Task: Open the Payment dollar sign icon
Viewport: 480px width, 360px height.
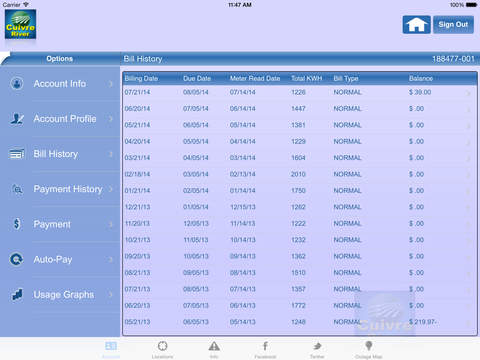Action: coord(17,224)
